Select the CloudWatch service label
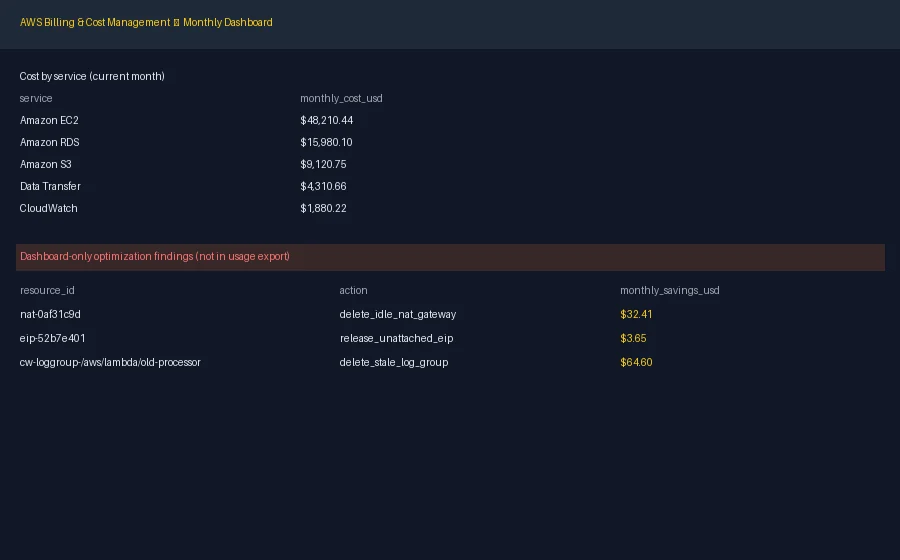 48,208
